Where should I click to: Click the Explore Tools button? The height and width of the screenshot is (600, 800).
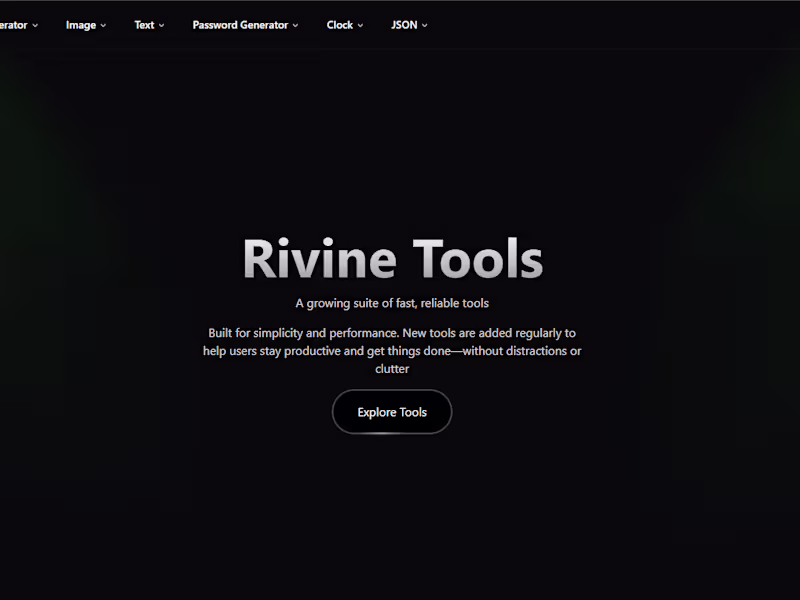pos(391,411)
